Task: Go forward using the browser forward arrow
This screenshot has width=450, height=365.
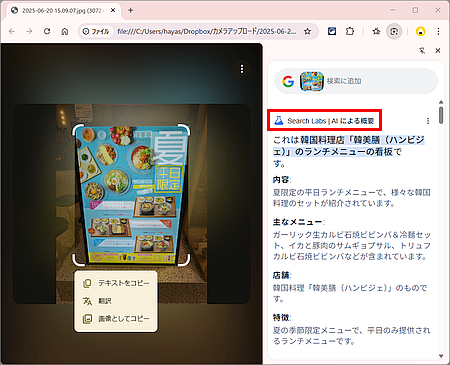Action: click(x=29, y=31)
